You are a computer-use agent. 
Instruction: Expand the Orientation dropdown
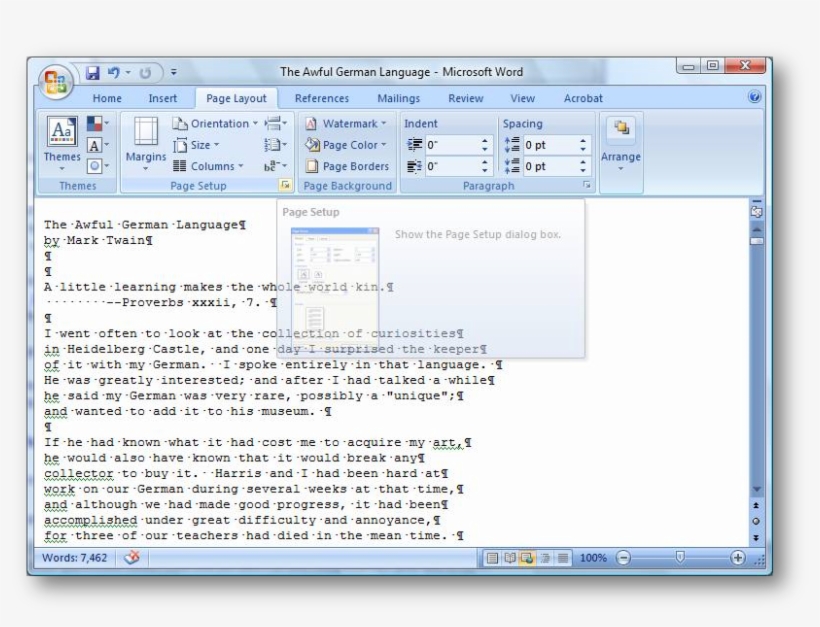[215, 124]
